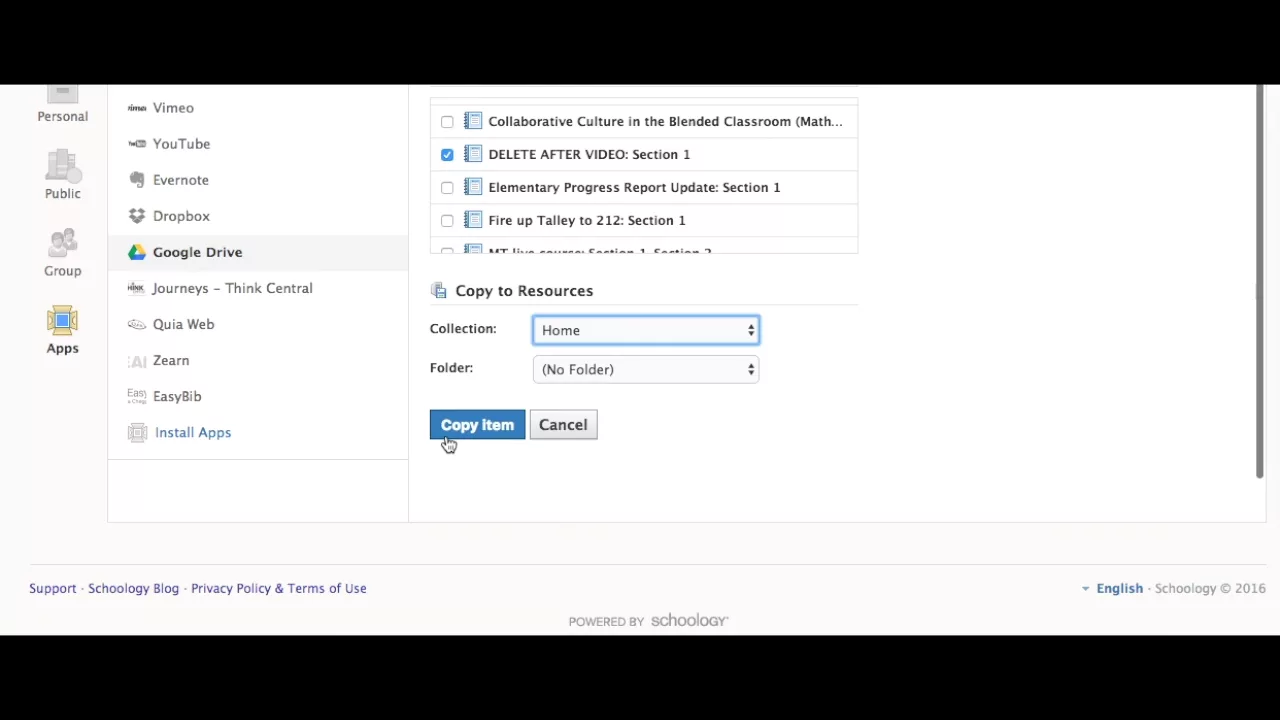Open the Schoology Blog link
Image resolution: width=1280 pixels, height=720 pixels.
(133, 588)
